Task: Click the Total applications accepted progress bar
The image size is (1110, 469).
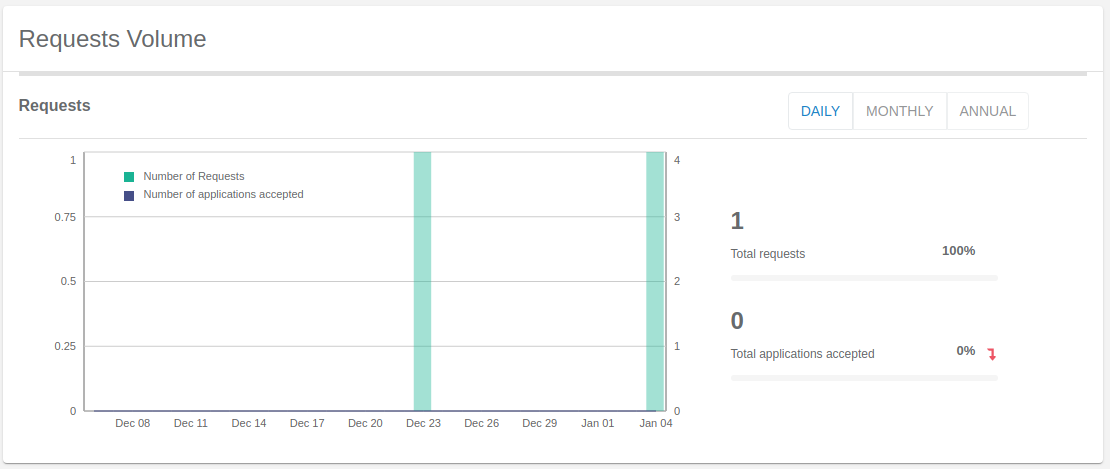Action: [x=864, y=378]
